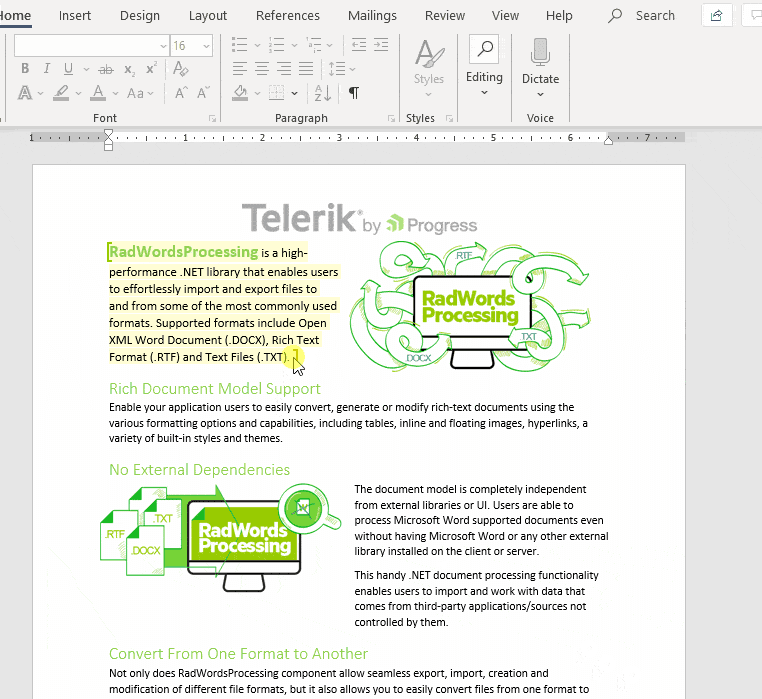Screen dimensions: 762x699
Task: Open the Design tab
Action: pos(140,16)
